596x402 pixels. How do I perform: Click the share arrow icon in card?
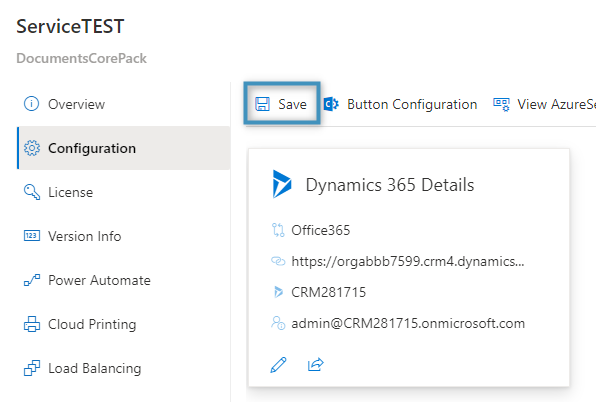pos(315,364)
